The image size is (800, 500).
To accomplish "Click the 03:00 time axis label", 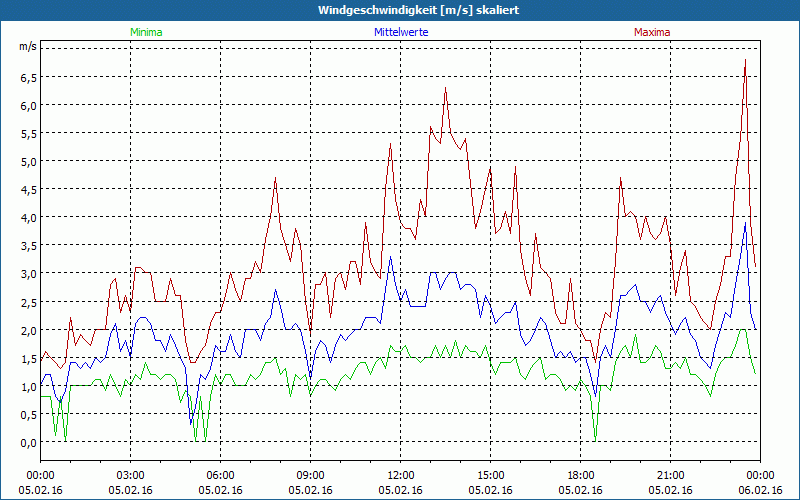I will click(x=131, y=476).
